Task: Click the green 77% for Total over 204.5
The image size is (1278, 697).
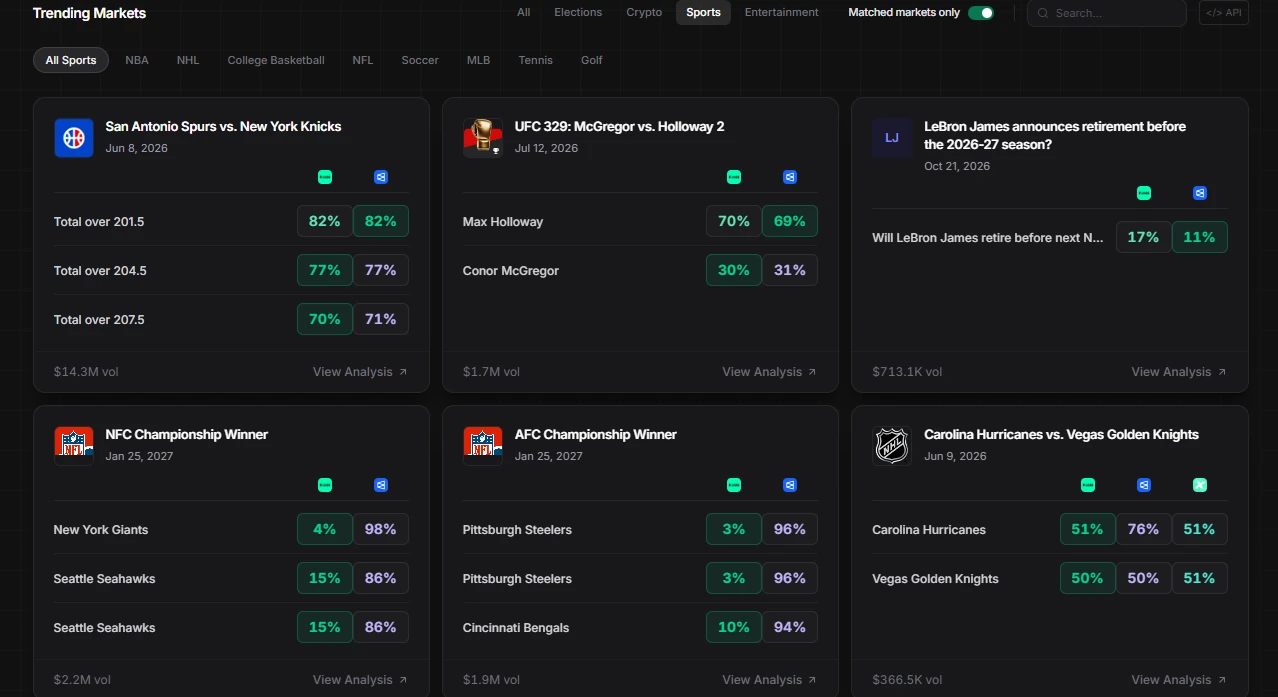Action: (x=325, y=270)
